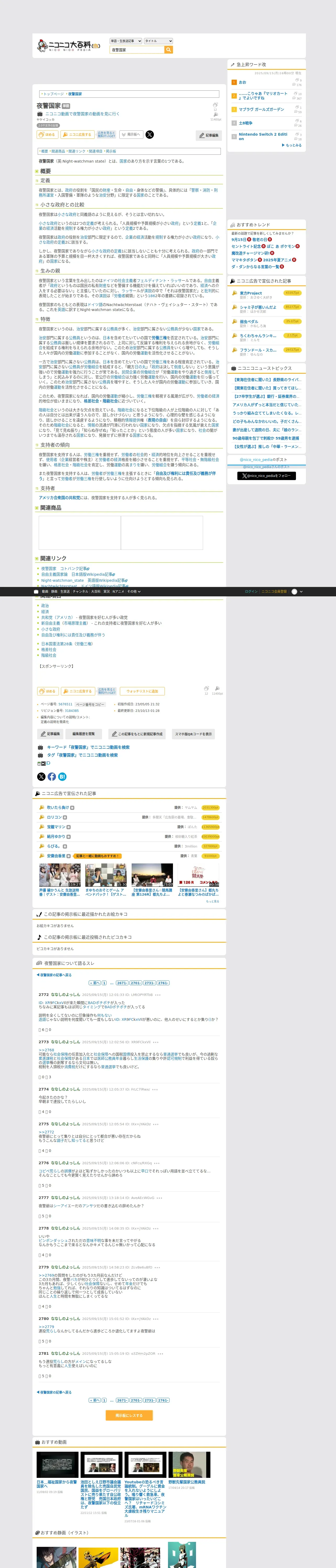Open the トップページ breadcrumb link
The width and height of the screenshot is (336, 1568).
(53, 94)
